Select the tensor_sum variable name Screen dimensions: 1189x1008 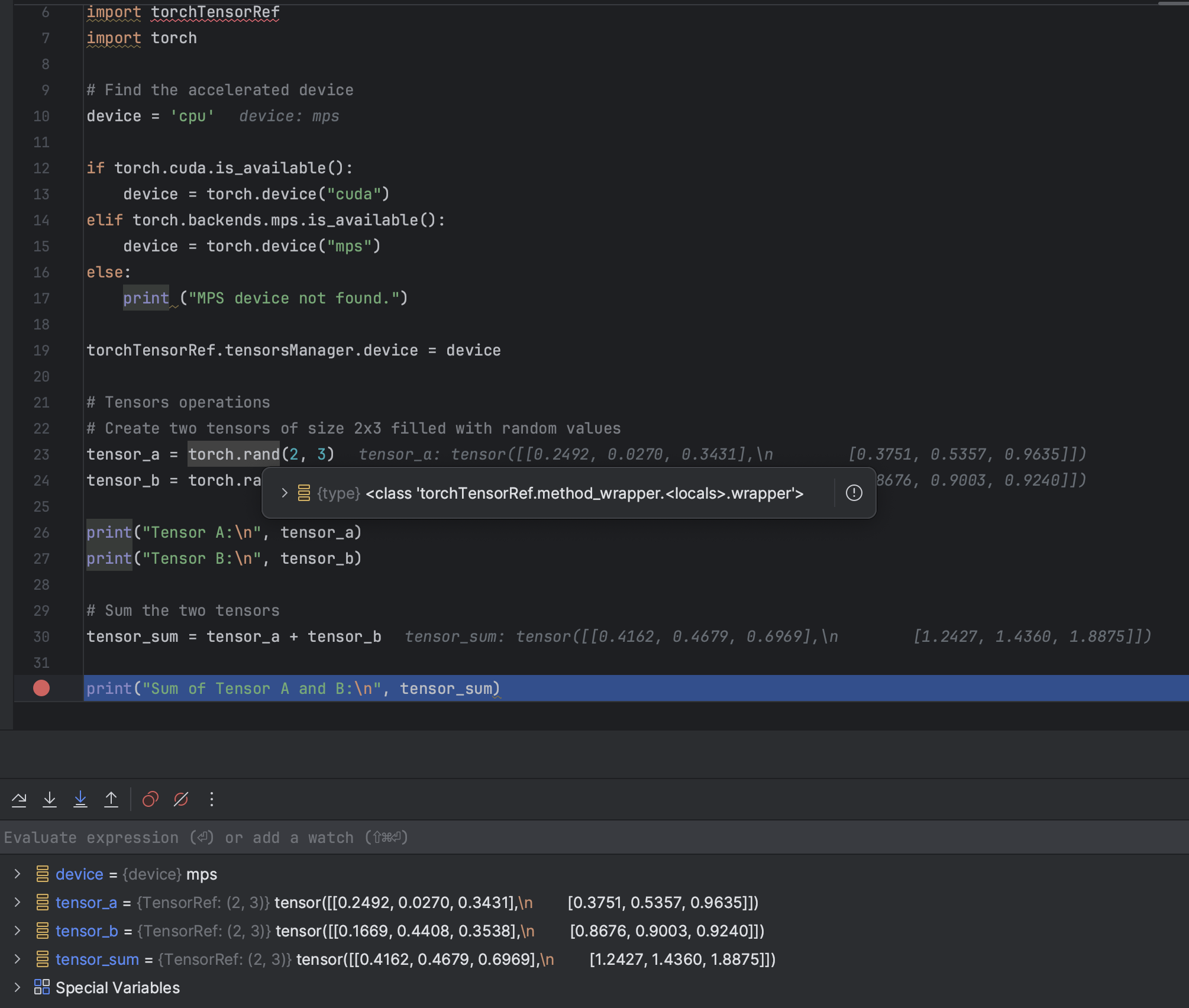click(x=97, y=959)
